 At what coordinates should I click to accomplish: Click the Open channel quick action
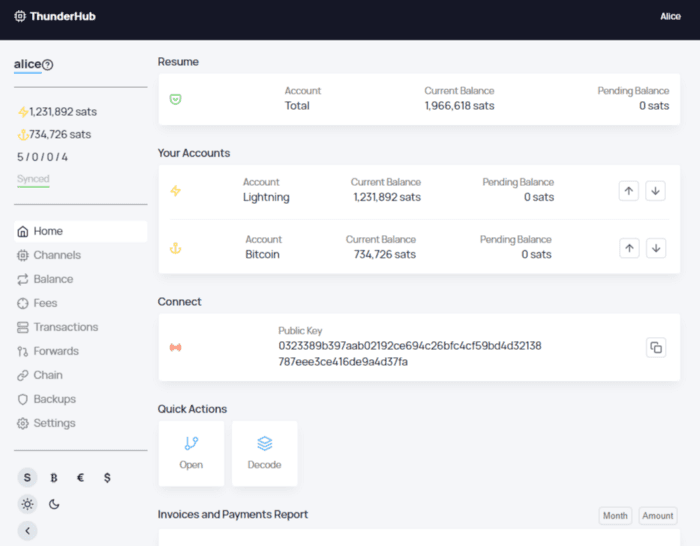[x=192, y=454]
